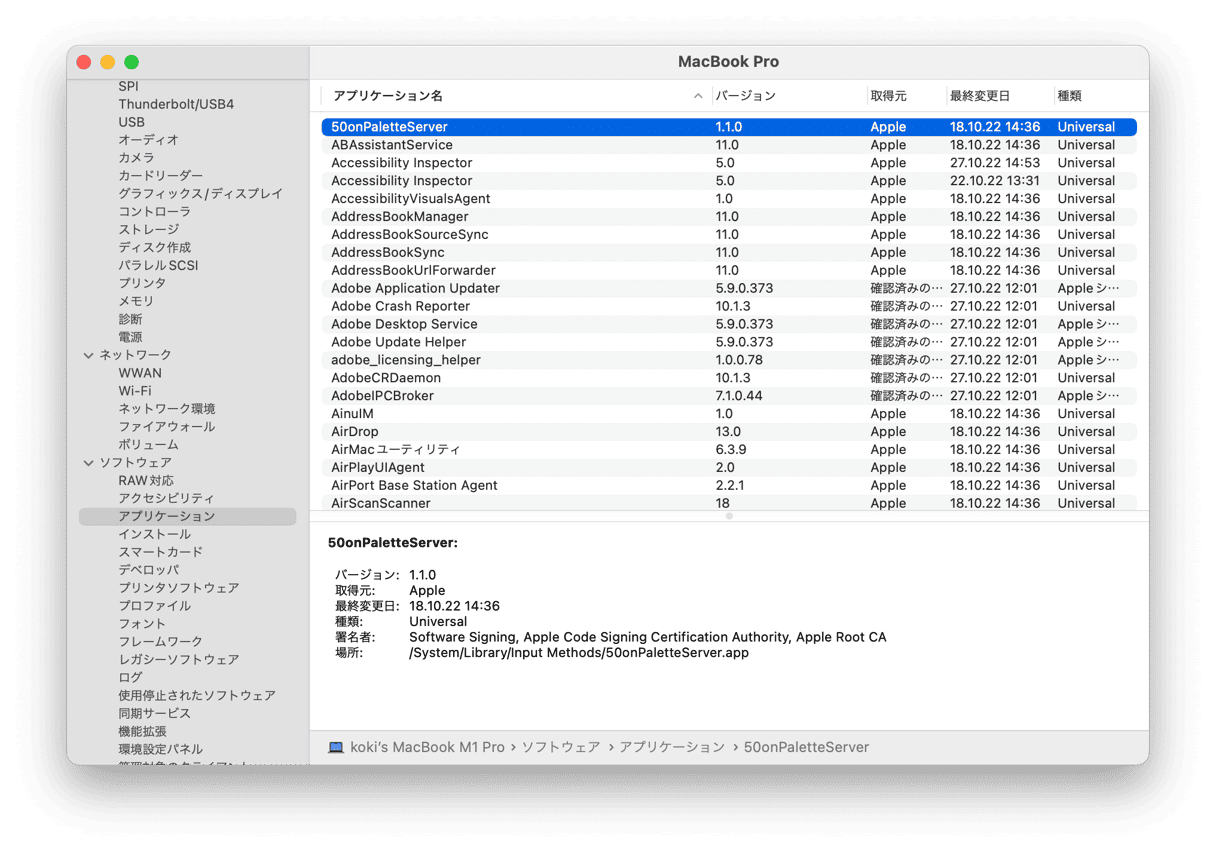
Task: Select 使用停止されたソフトウェア in the sidebar
Action: tap(196, 697)
